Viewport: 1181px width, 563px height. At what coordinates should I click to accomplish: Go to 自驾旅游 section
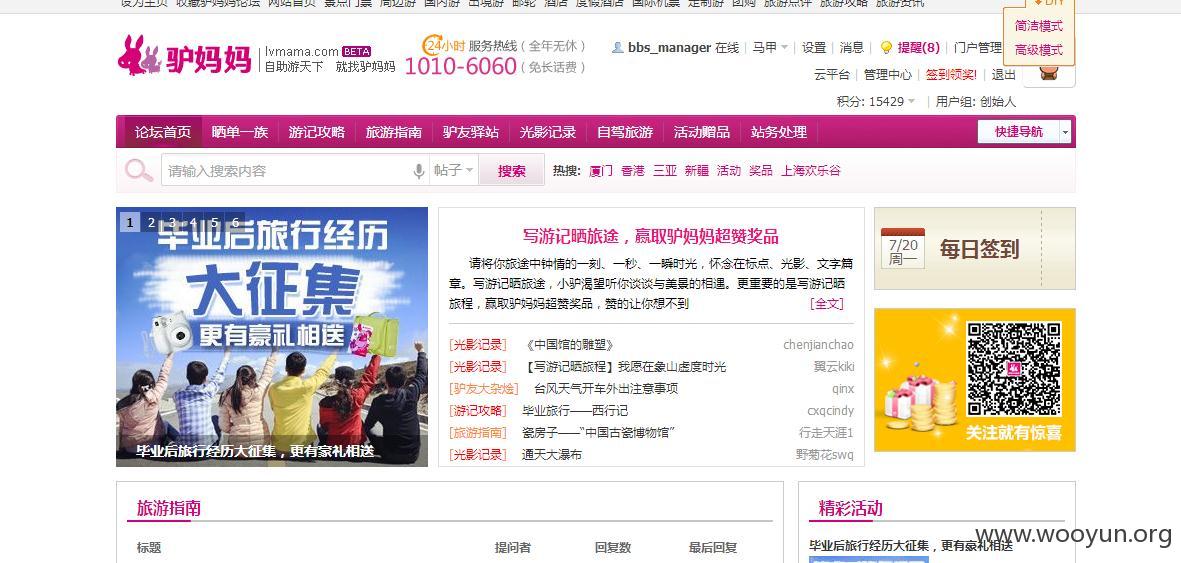click(624, 132)
